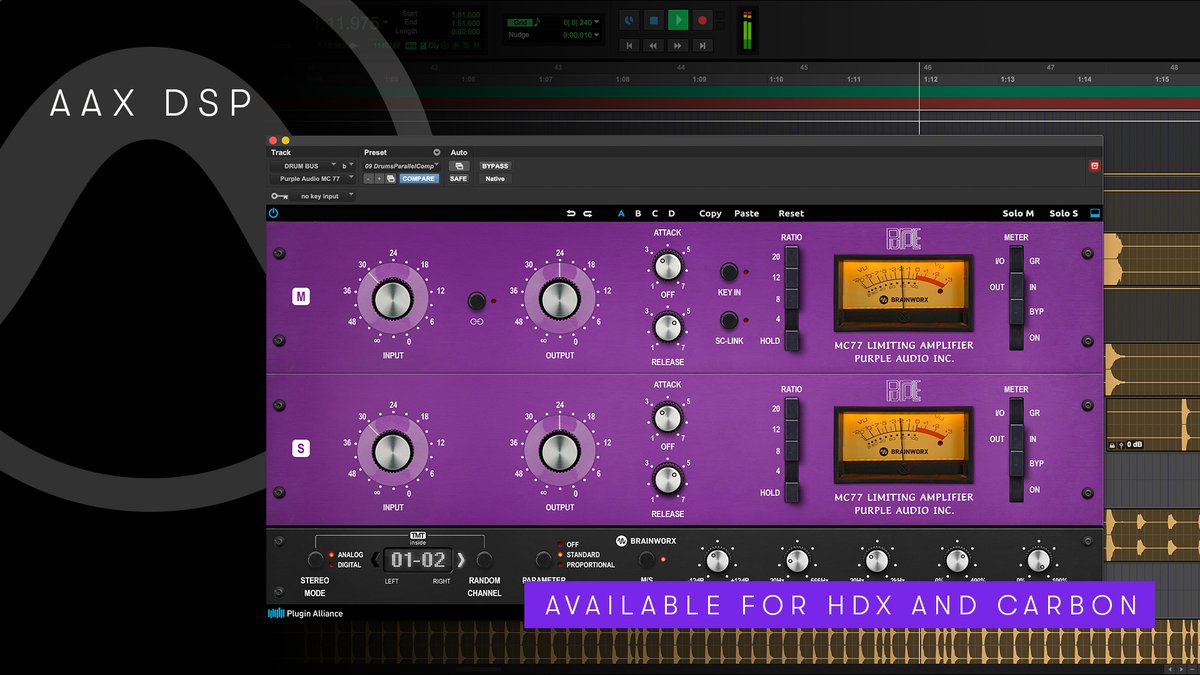Select settings bank B
The image size is (1200, 675).
(x=638, y=213)
